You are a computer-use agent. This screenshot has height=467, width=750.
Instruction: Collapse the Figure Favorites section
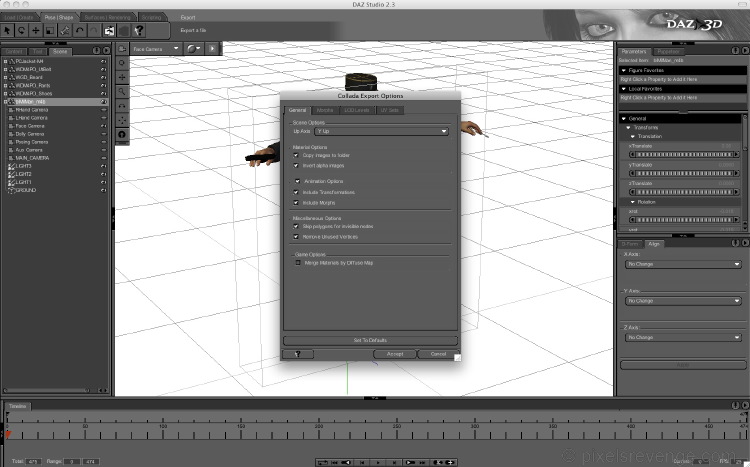pos(624,70)
